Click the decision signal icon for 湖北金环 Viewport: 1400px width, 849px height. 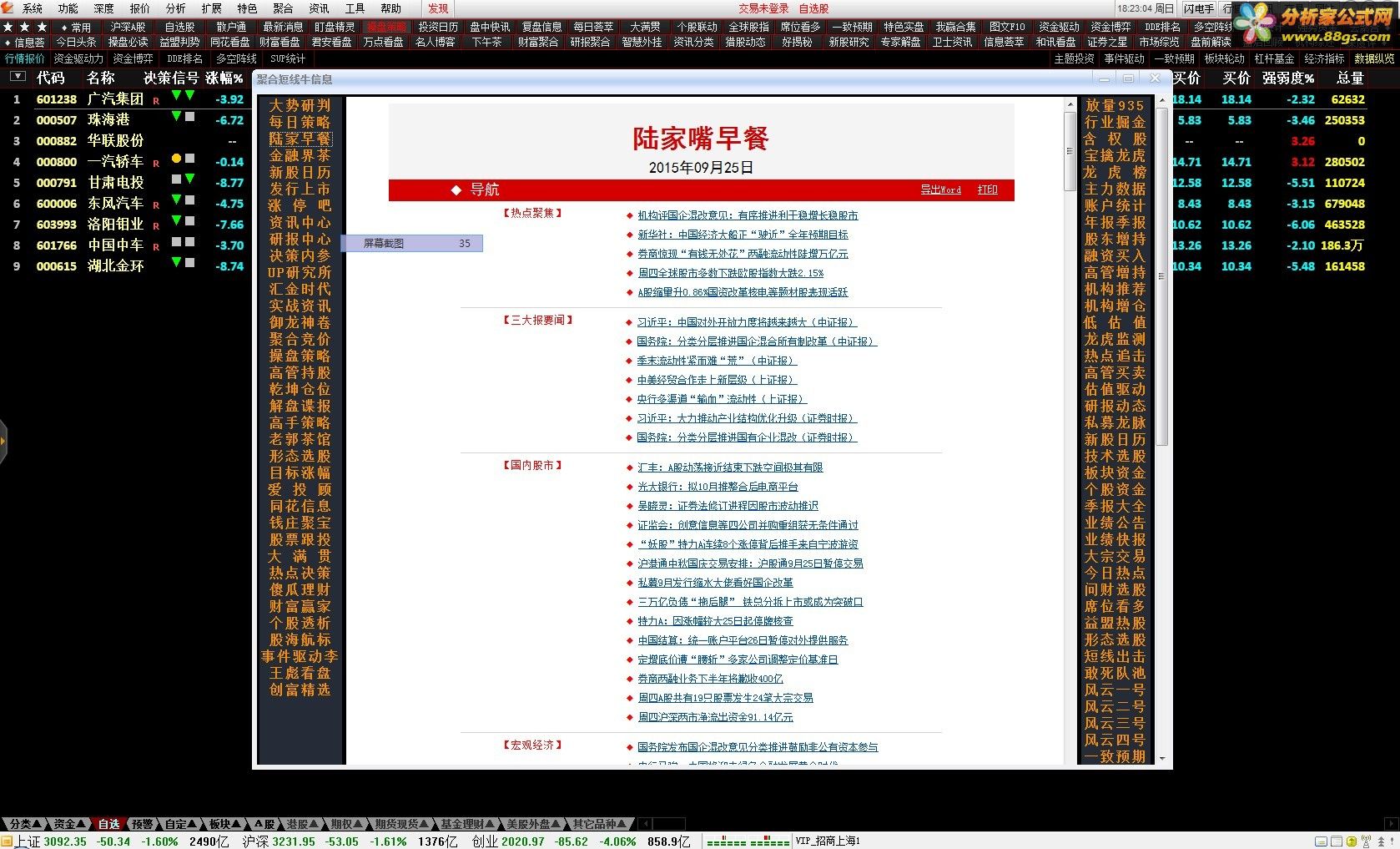pyautogui.click(x=183, y=263)
